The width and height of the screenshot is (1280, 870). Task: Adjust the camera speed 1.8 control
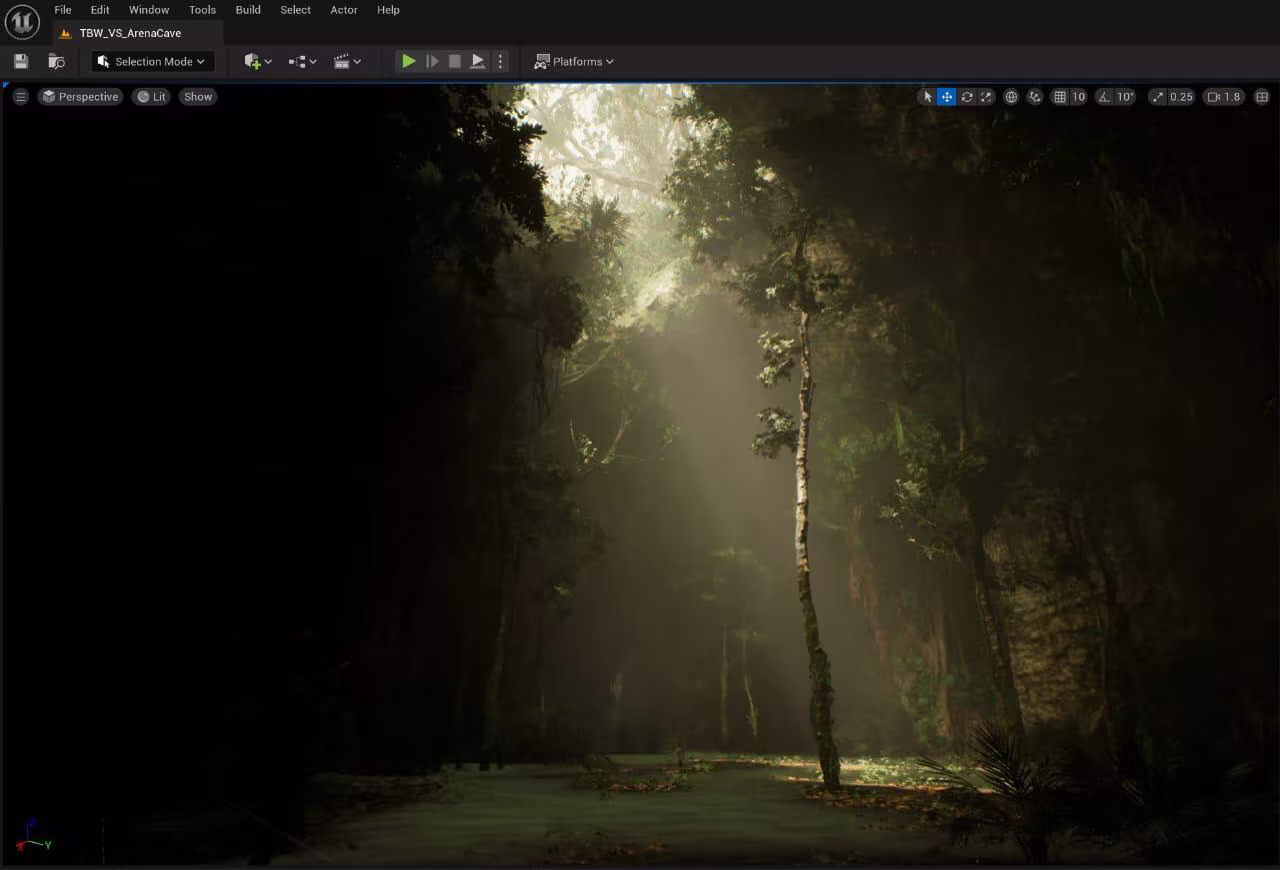(1224, 97)
